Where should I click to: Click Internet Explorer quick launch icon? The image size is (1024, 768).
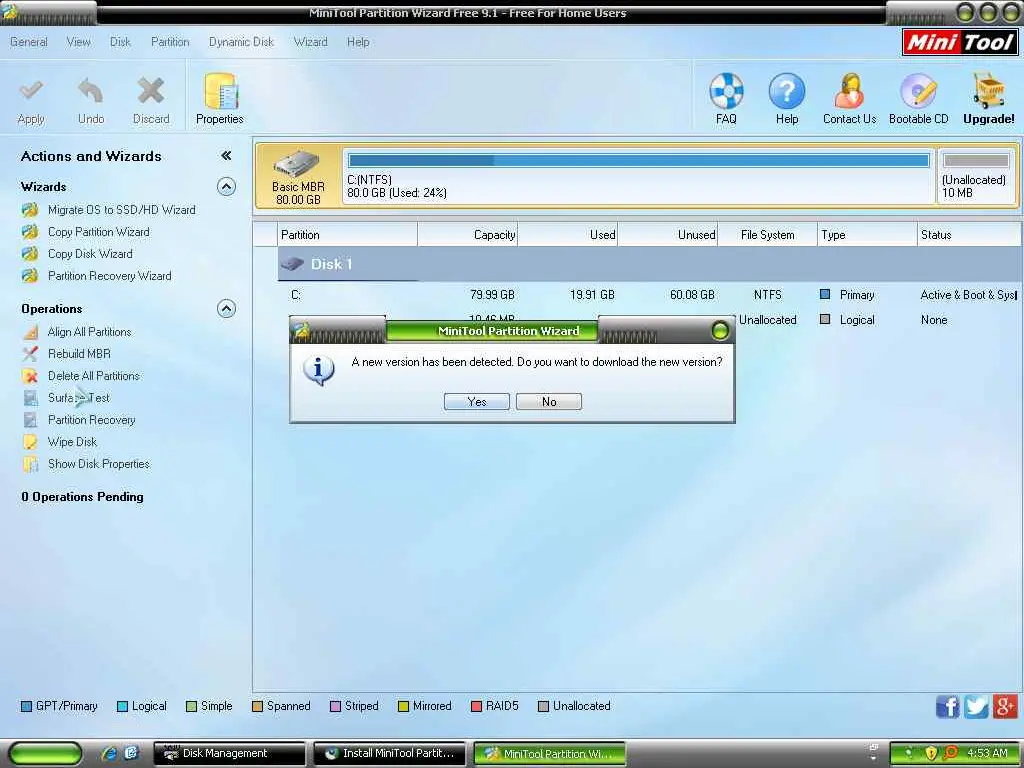[109, 754]
